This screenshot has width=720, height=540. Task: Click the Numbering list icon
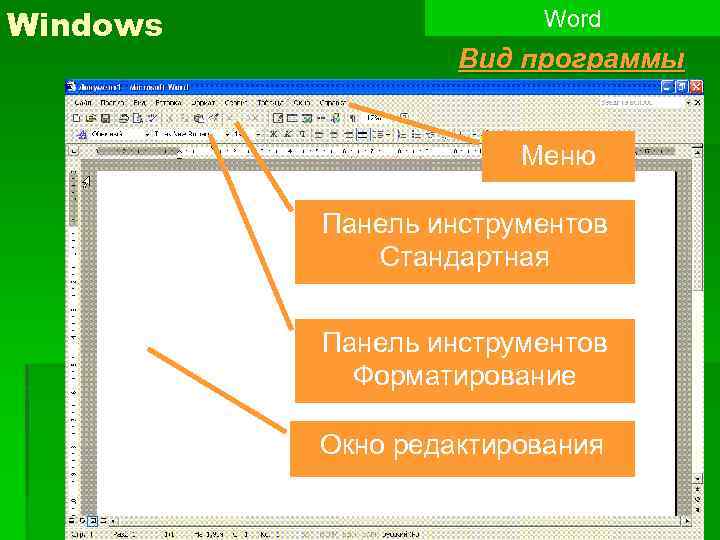(402, 134)
